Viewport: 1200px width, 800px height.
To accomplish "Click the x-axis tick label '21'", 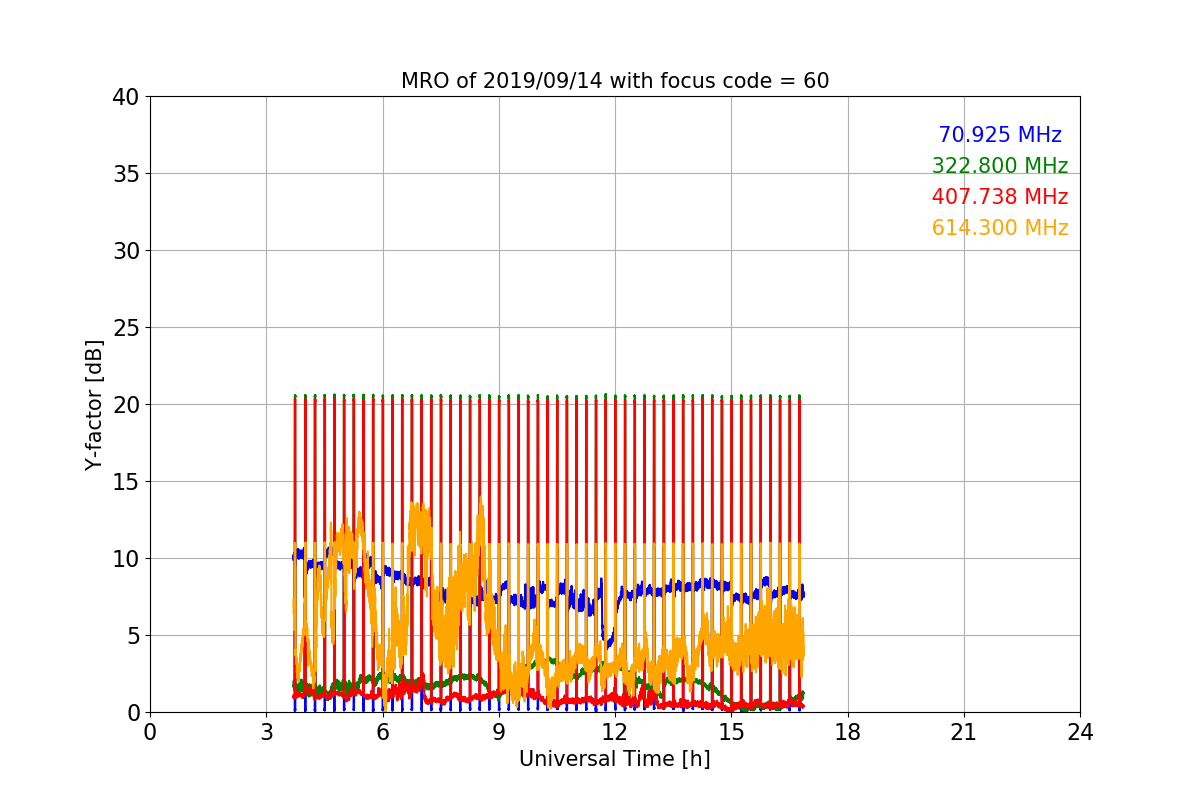I will coord(964,732).
